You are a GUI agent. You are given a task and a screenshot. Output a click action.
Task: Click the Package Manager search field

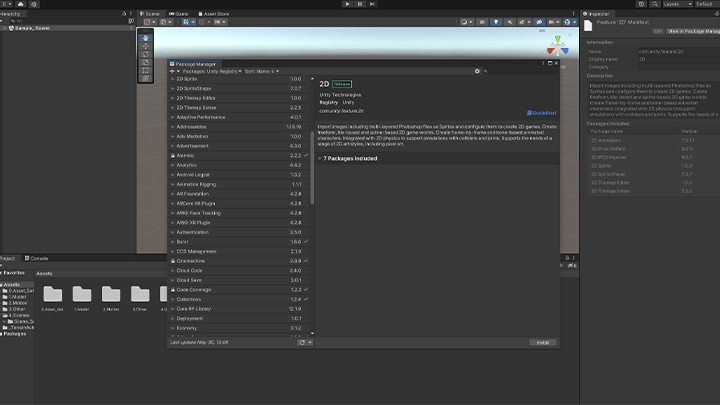click(520, 71)
